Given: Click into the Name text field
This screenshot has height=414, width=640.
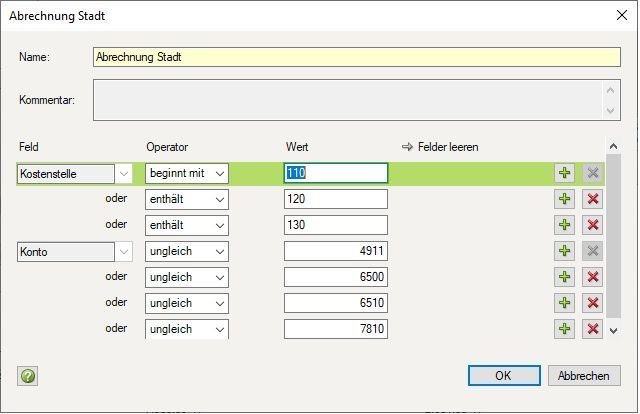Looking at the screenshot, I should coord(355,57).
